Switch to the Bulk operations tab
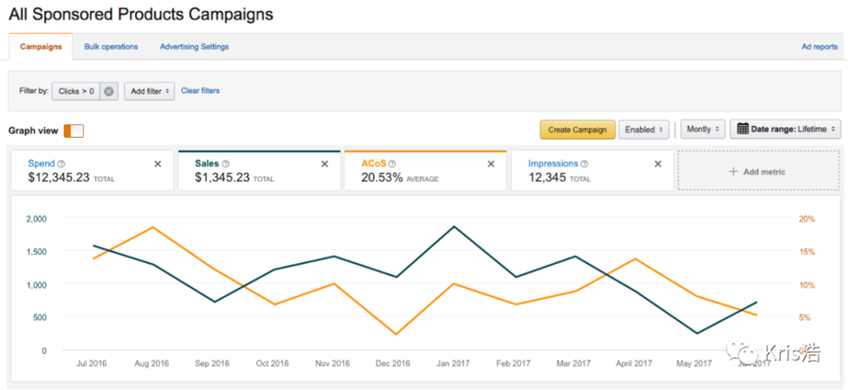Viewport: 848px width, 390px height. coord(111,47)
